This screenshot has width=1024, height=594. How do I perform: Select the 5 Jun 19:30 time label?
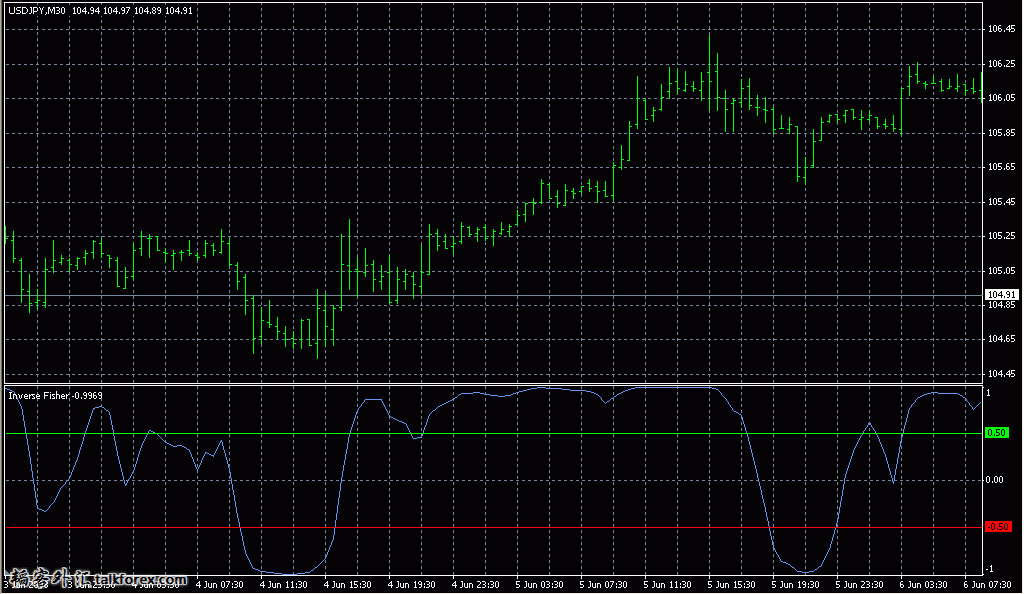pos(795,584)
